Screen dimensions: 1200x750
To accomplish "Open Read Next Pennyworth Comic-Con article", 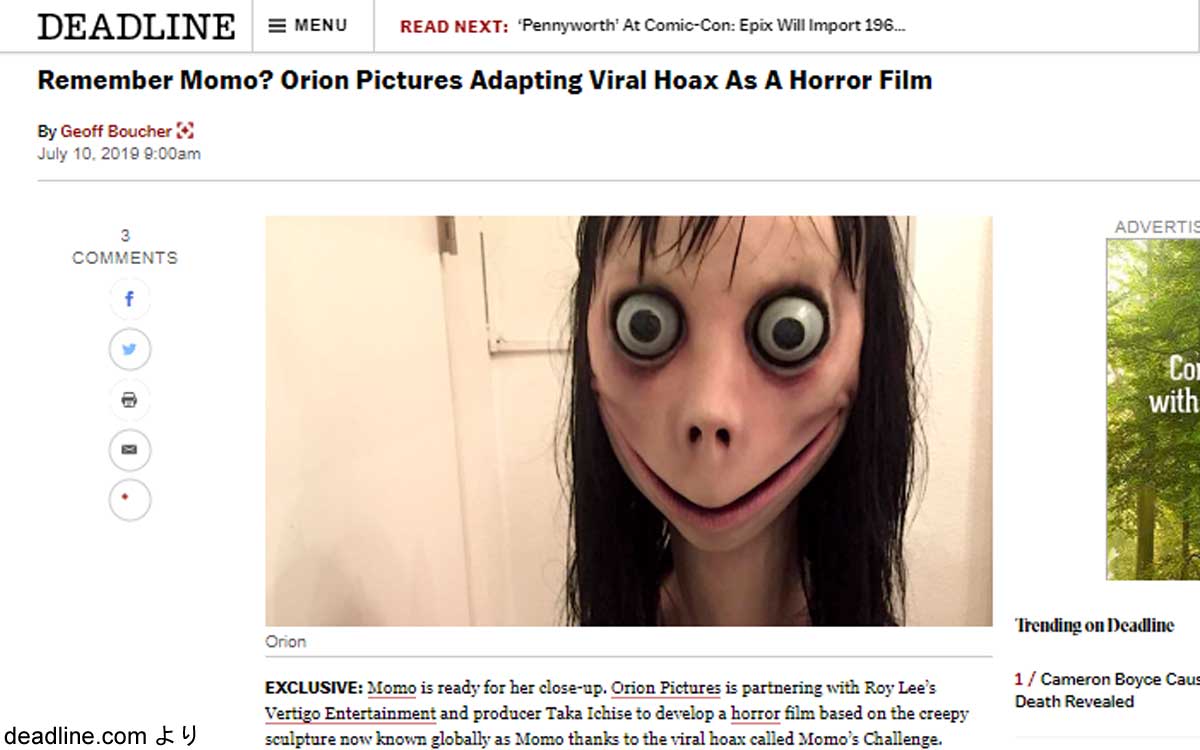I will [x=712, y=26].
